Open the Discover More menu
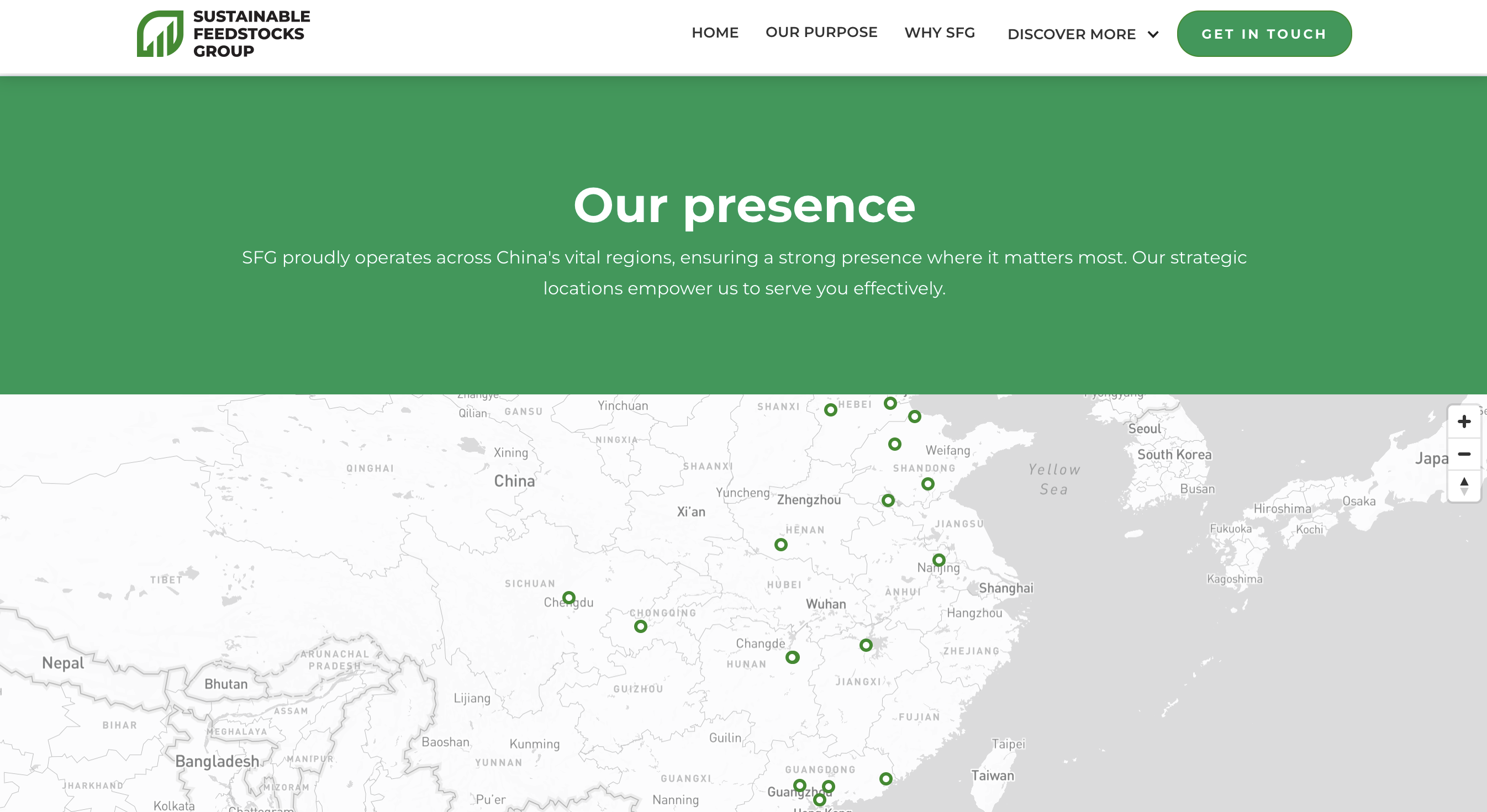Screen dimensions: 1487x812 (1071, 35)
